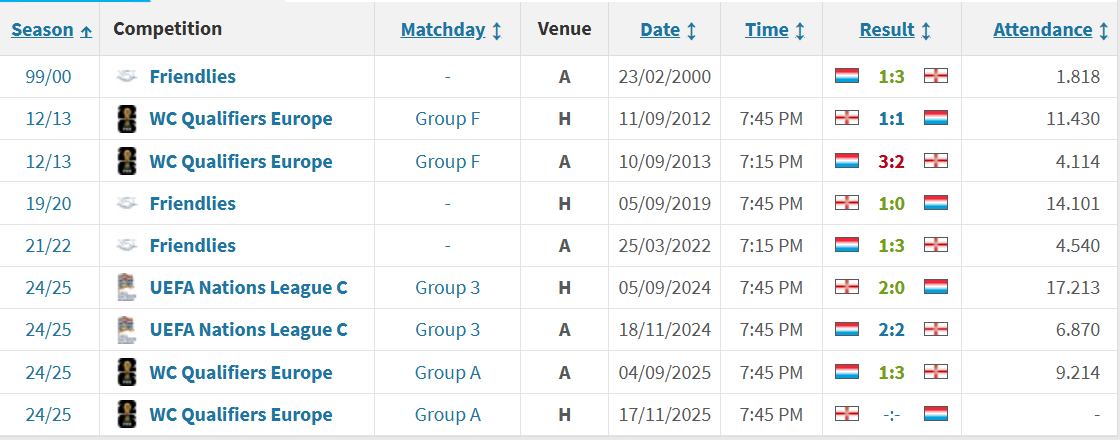Image resolution: width=1120 pixels, height=440 pixels.
Task: Click the sort arrows beside Time
Action: (800, 31)
